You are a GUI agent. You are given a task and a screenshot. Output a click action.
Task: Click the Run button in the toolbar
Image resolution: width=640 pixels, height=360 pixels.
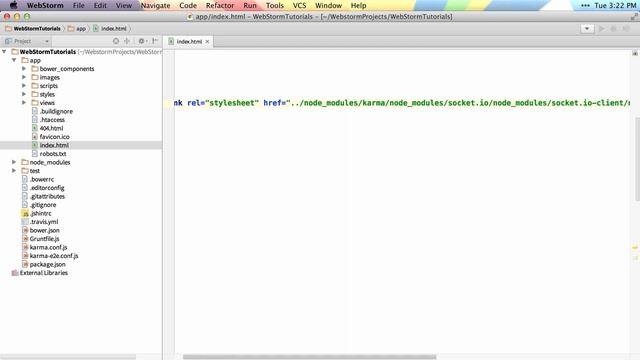(601, 29)
